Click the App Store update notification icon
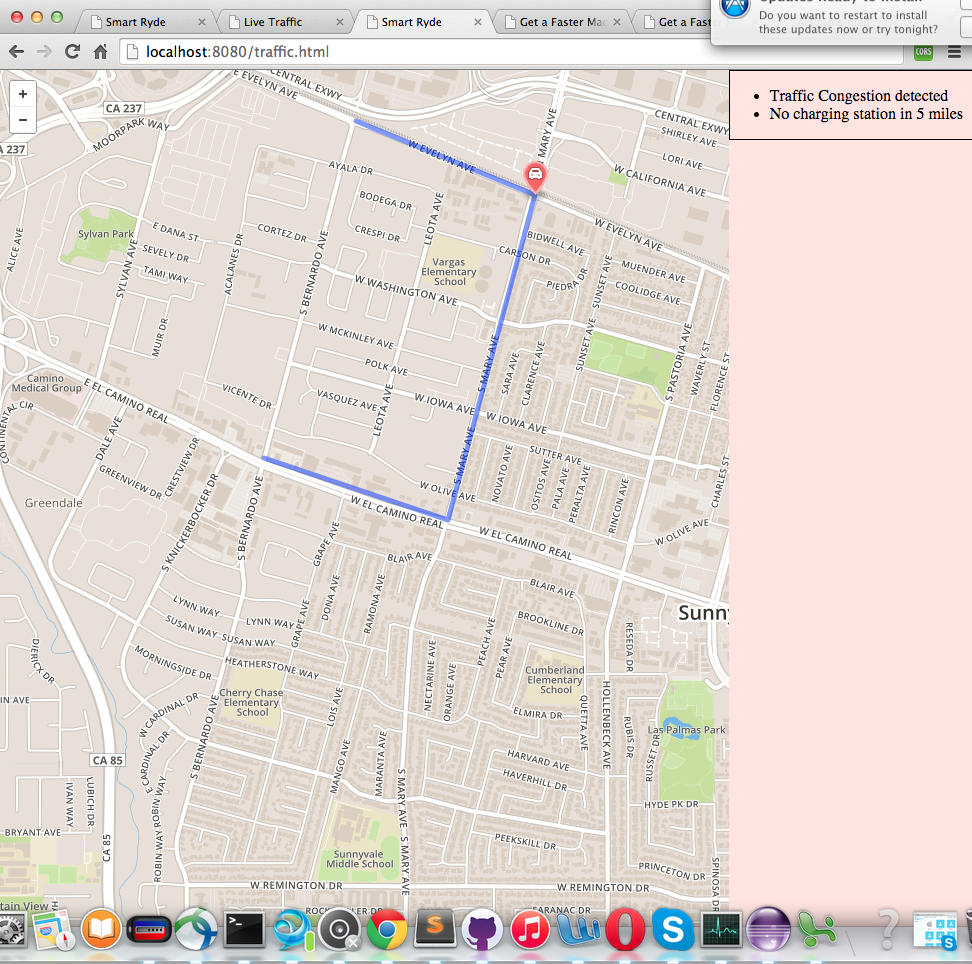The image size is (972, 964). (735, 9)
